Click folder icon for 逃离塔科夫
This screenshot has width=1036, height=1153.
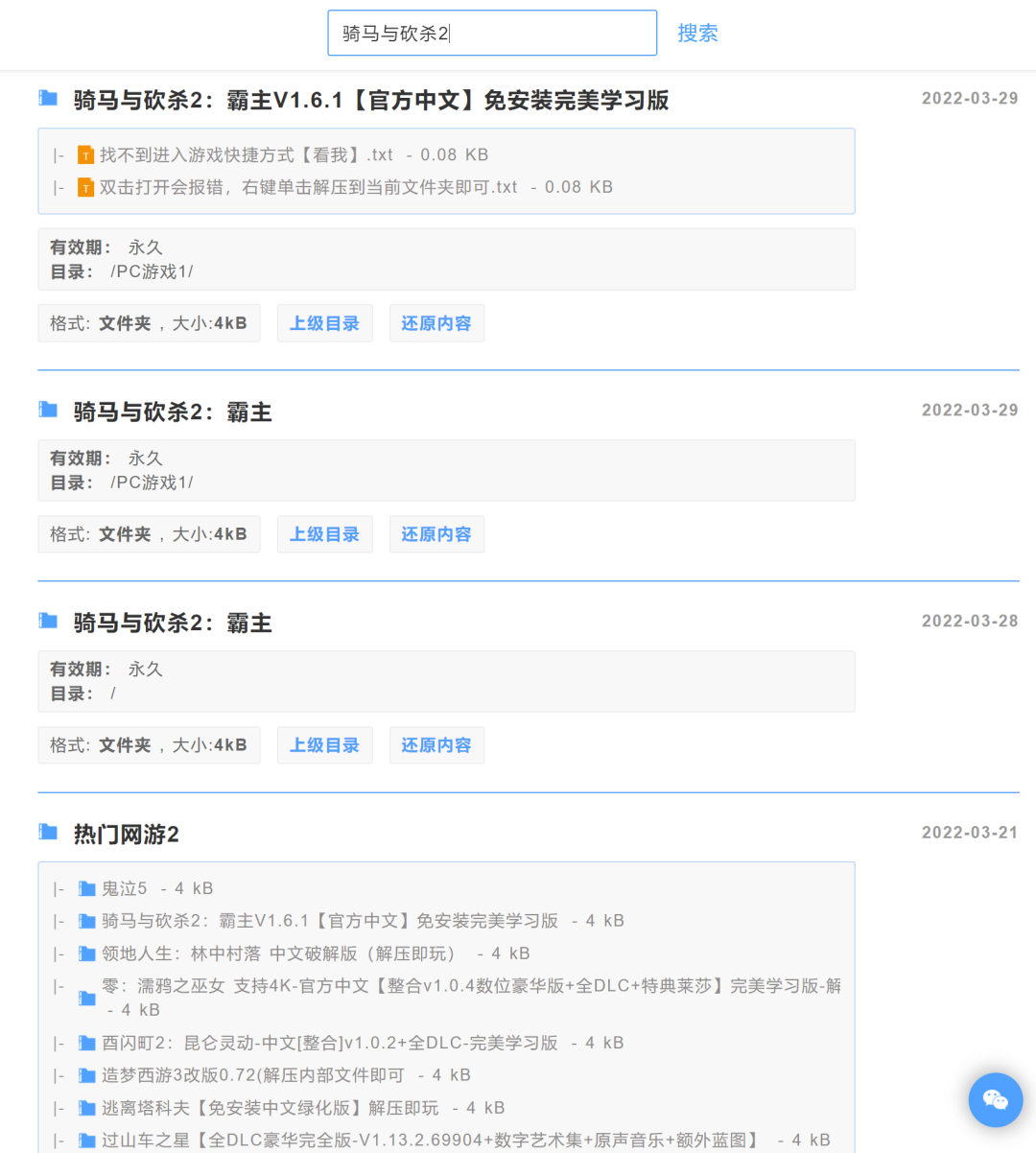pos(87,1109)
